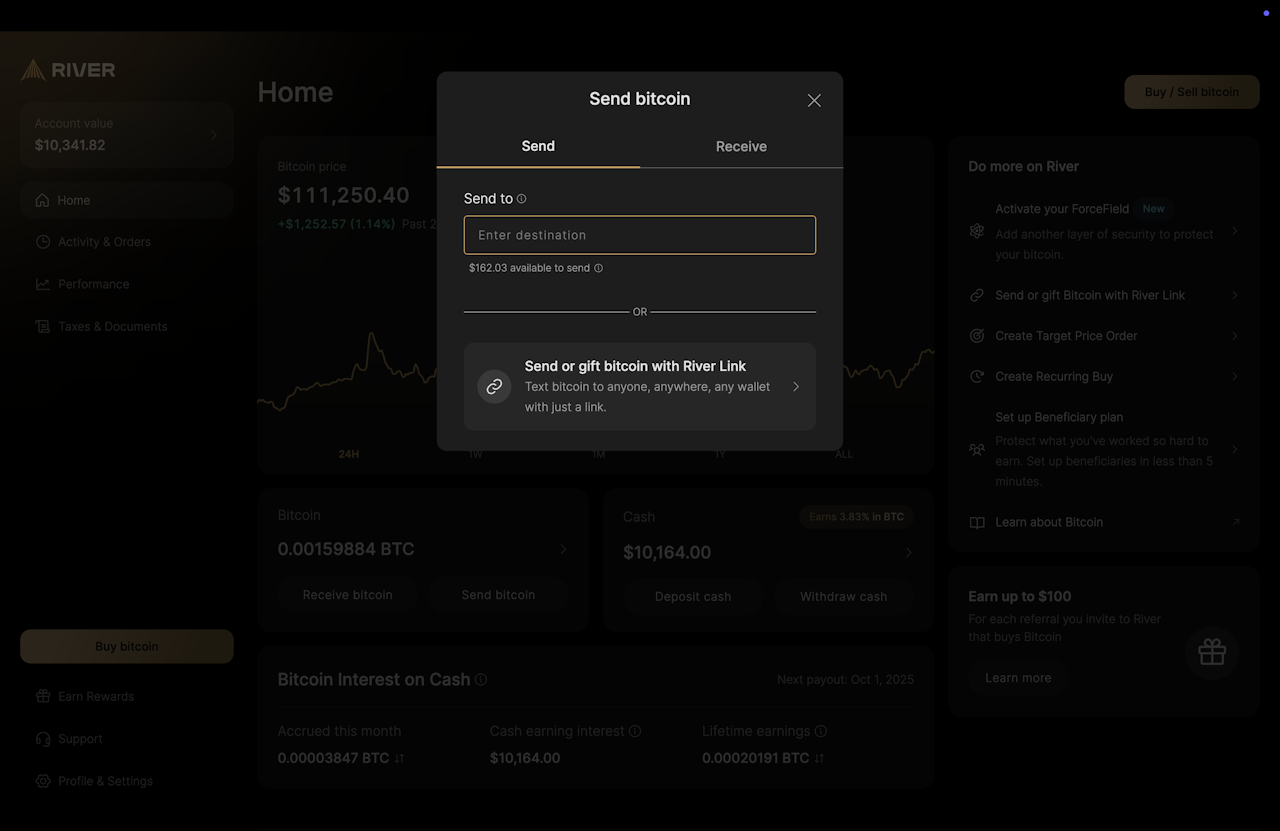Select the 1W chart range
The width and height of the screenshot is (1280, 831).
[x=475, y=454]
